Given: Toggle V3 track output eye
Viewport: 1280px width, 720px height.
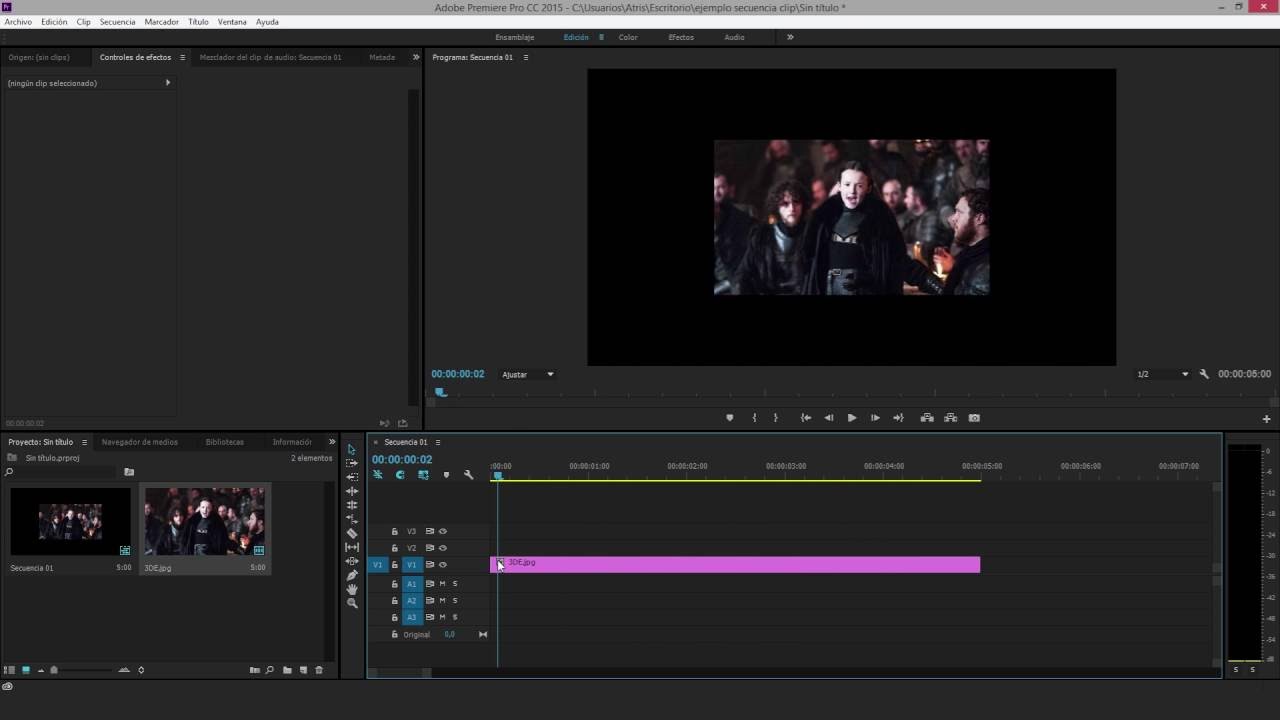Looking at the screenshot, I should tap(443, 531).
